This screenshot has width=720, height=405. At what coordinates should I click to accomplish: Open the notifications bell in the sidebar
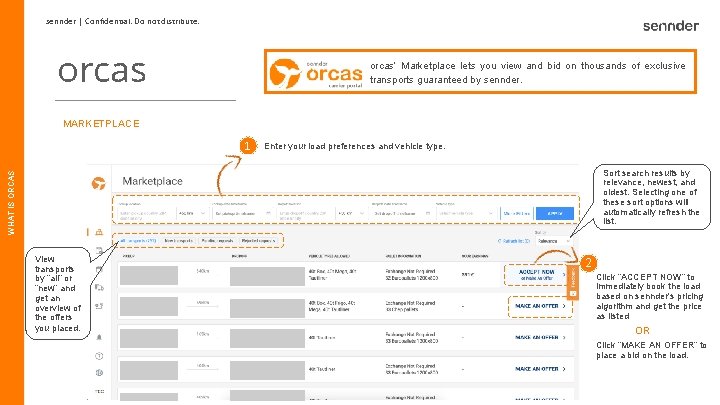tap(99, 337)
